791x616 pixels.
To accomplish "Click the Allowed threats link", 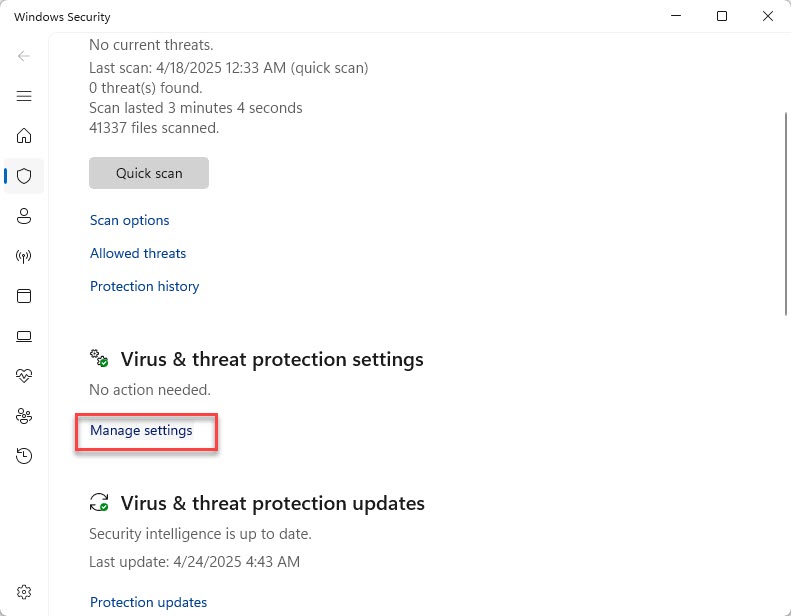I will (138, 253).
